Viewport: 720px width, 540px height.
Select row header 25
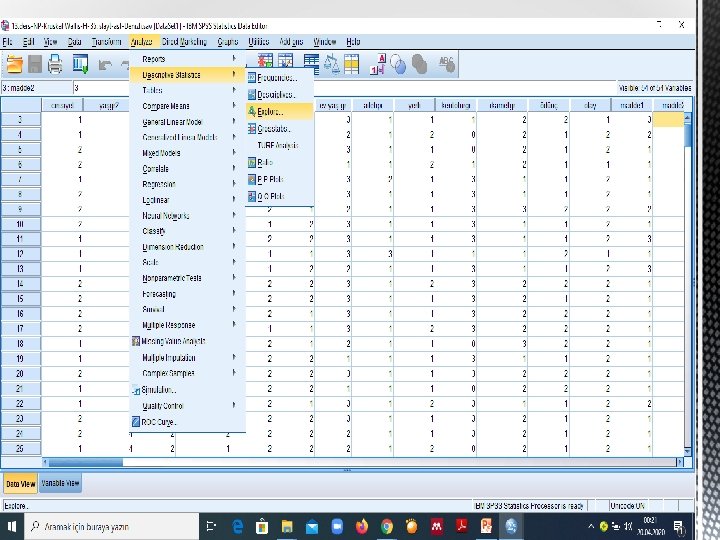coord(21,448)
